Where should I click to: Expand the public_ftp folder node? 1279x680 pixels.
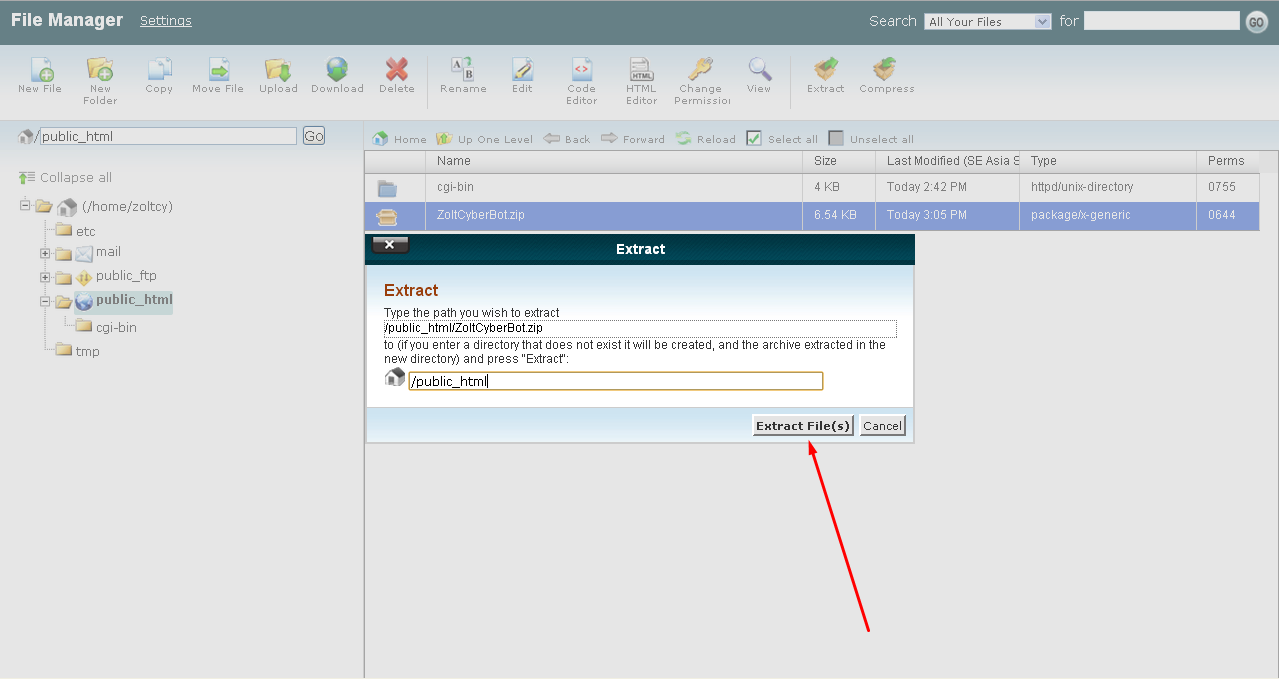(45, 277)
